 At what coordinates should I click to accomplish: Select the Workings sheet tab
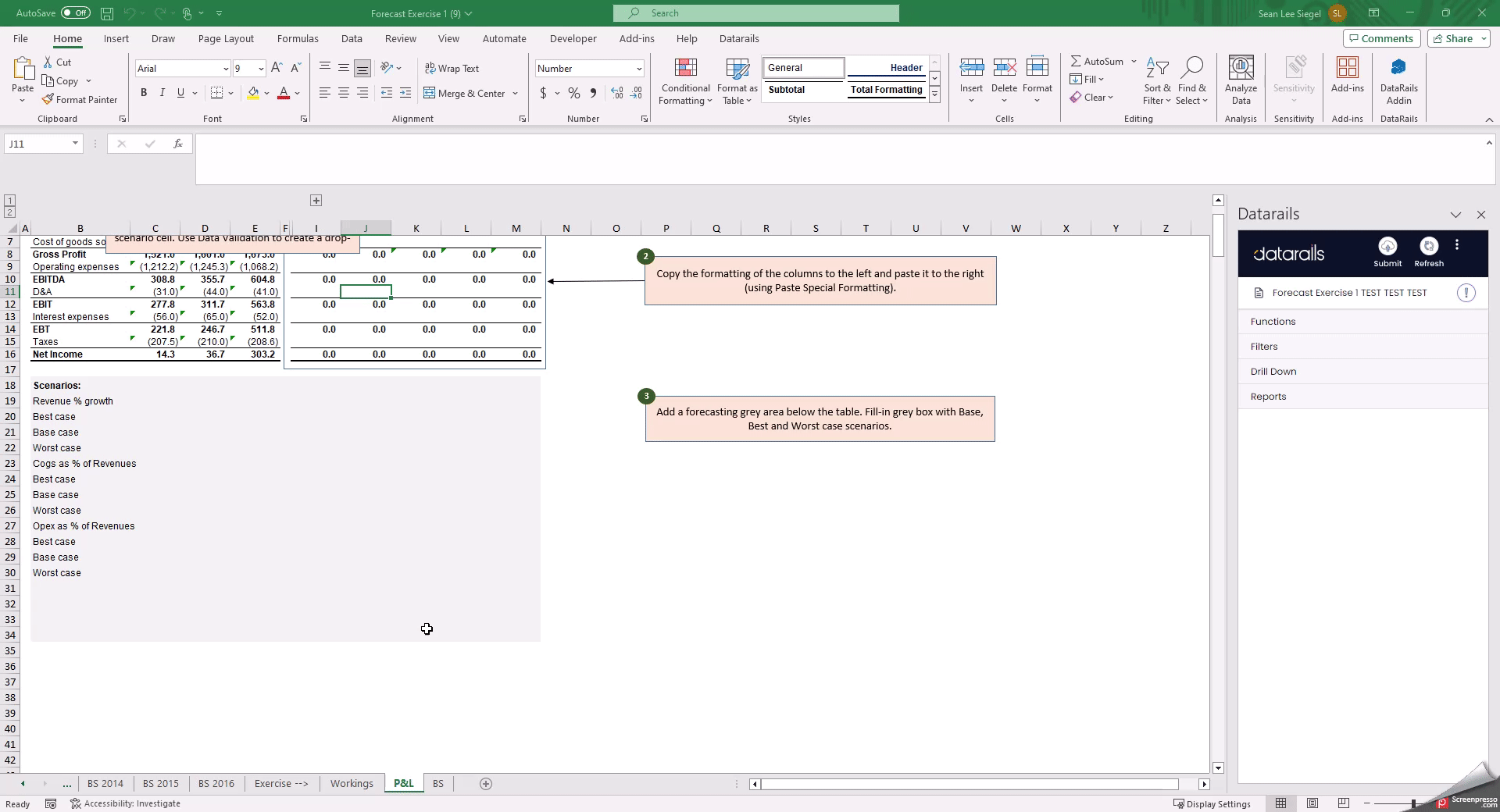coord(352,783)
